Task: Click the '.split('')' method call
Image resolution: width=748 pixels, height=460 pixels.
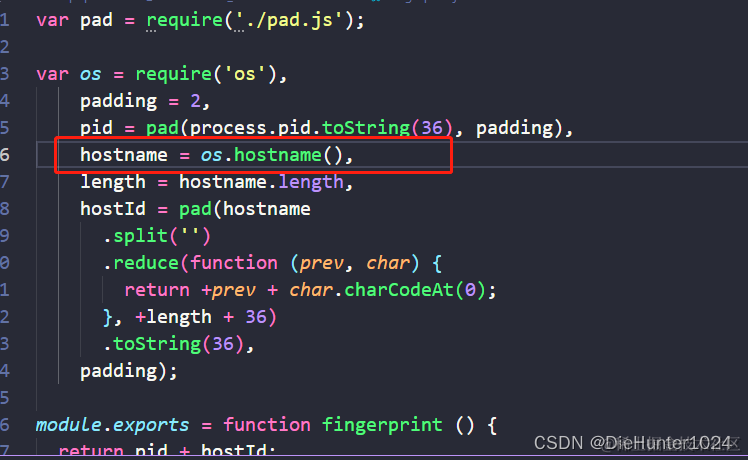Action: click(x=157, y=236)
